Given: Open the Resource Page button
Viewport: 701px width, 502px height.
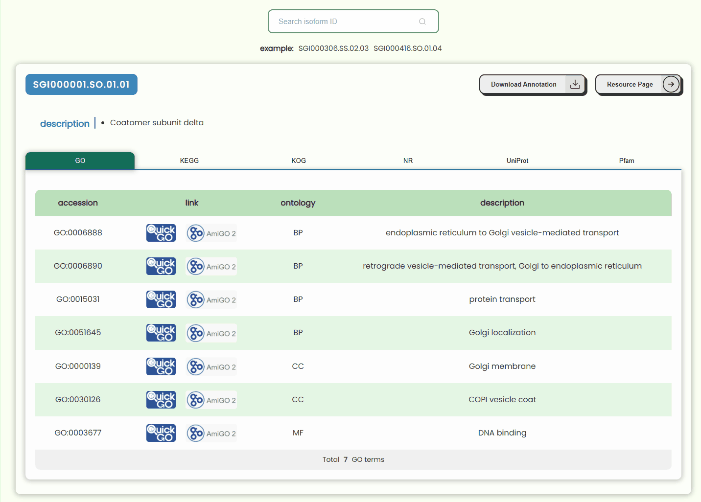Looking at the screenshot, I should point(639,84).
